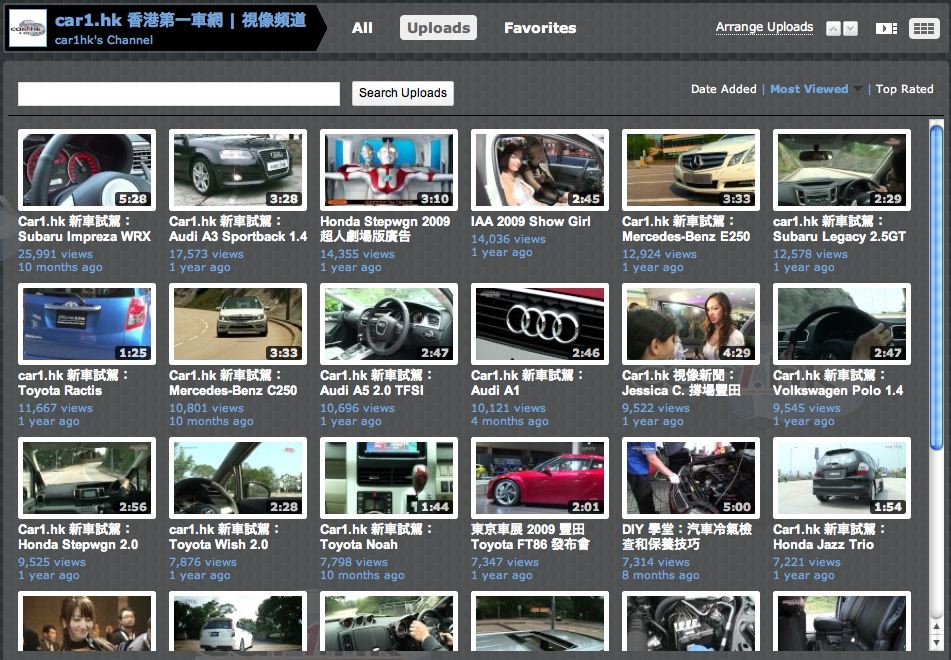Open Jessica C. news video thumbnail
Viewport: 951px width, 660px height.
tap(691, 324)
